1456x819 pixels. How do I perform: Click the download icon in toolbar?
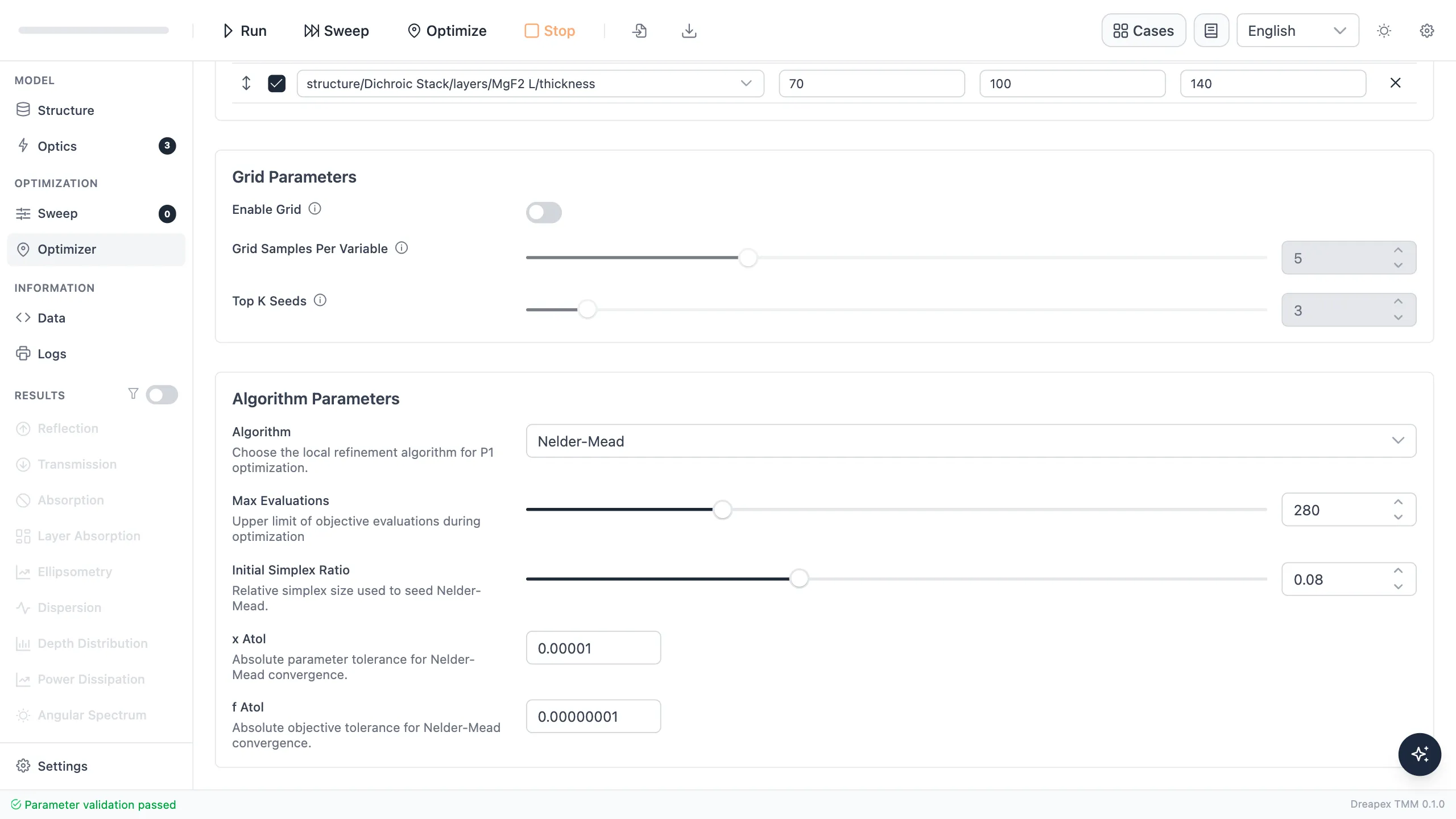[x=689, y=31]
